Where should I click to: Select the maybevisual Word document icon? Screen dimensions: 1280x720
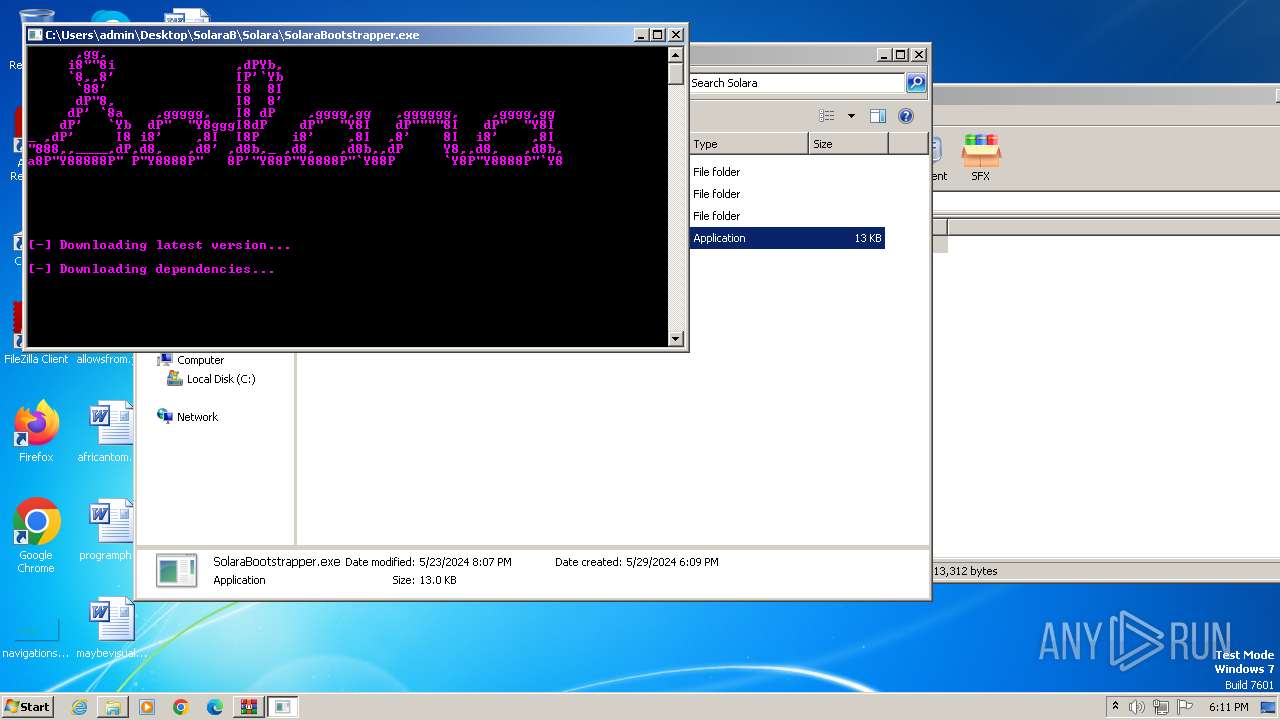(111, 628)
